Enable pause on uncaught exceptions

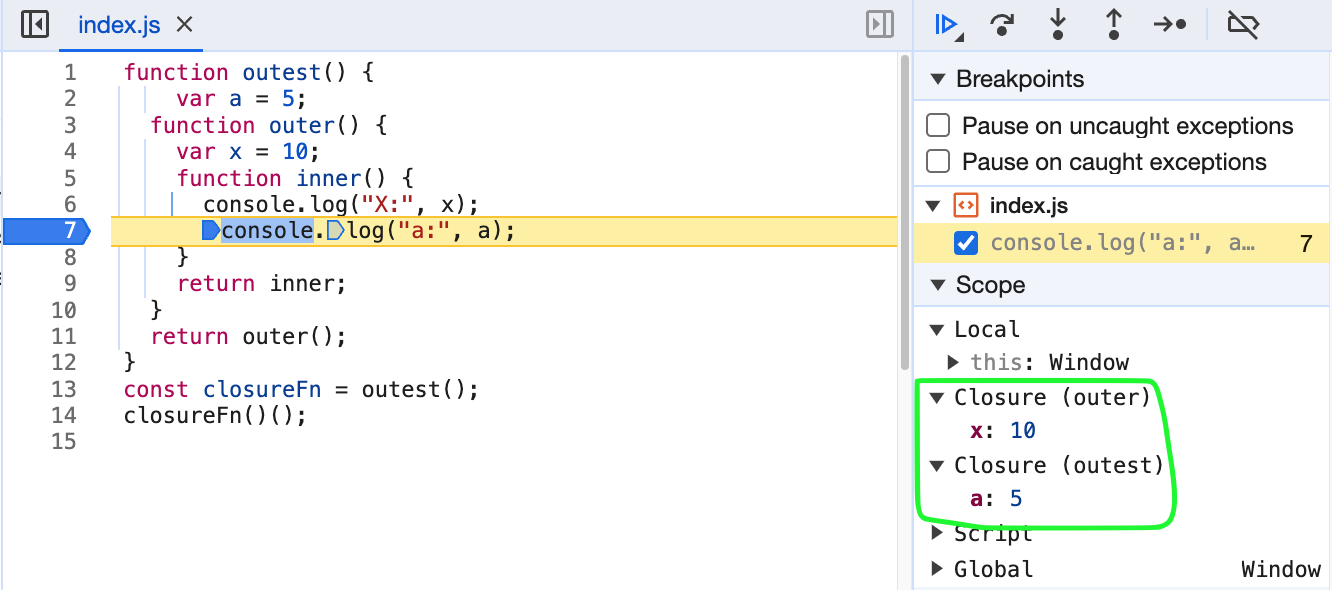tap(937, 125)
